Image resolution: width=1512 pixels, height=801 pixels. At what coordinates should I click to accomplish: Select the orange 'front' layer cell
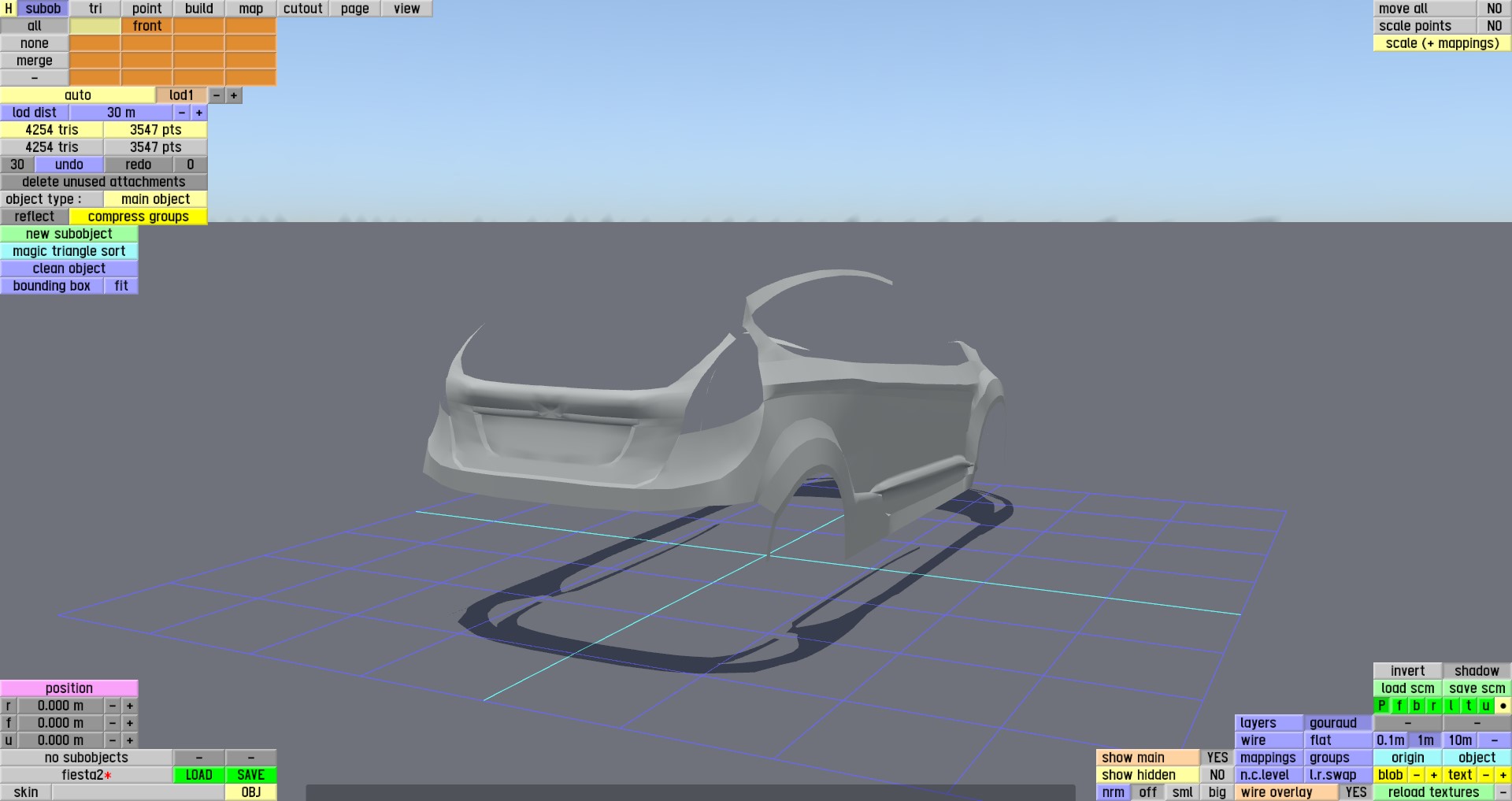[x=147, y=26]
